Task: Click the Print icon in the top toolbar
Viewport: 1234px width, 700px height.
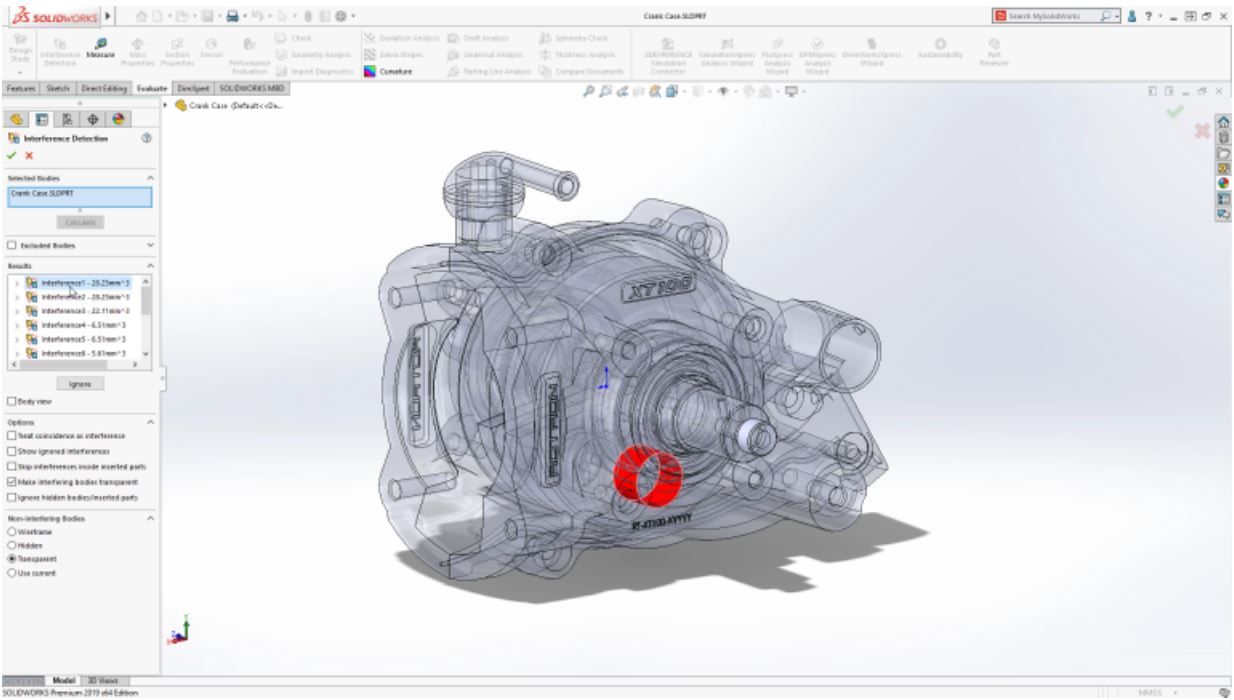Action: pyautogui.click(x=232, y=16)
